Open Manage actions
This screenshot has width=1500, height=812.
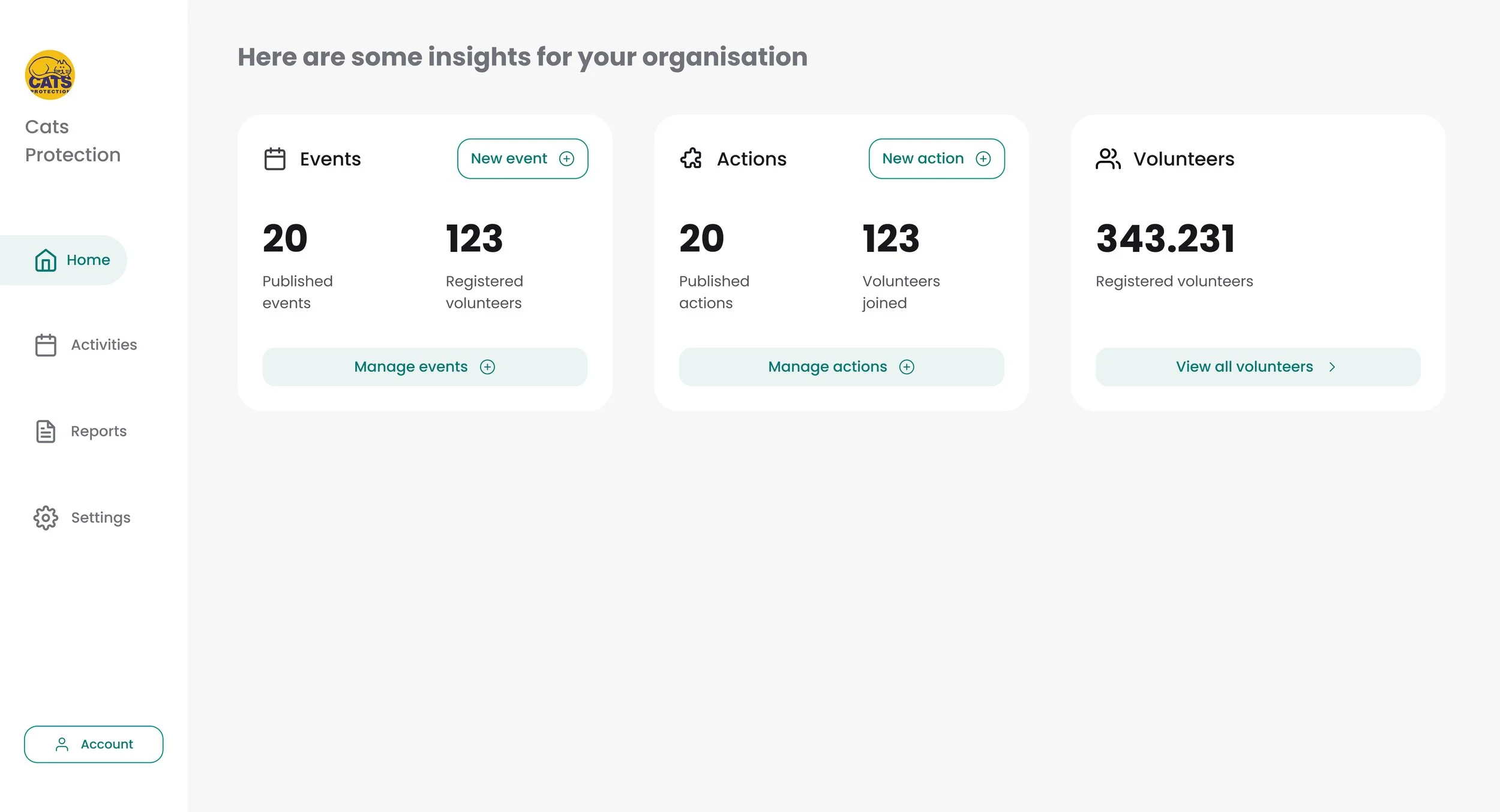coord(841,367)
